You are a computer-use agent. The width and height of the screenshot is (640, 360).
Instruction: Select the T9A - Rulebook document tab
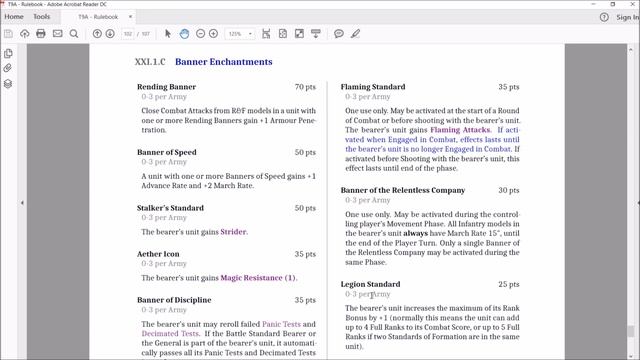click(x=98, y=17)
